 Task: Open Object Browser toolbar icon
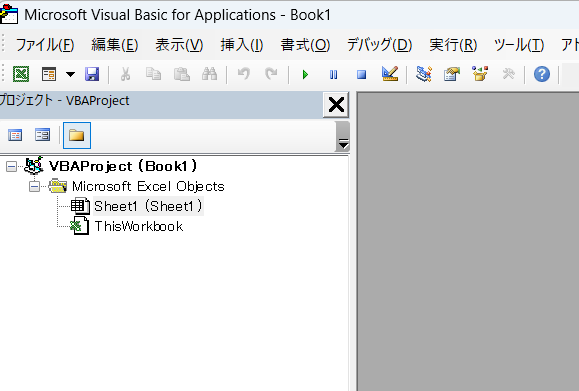coord(480,74)
